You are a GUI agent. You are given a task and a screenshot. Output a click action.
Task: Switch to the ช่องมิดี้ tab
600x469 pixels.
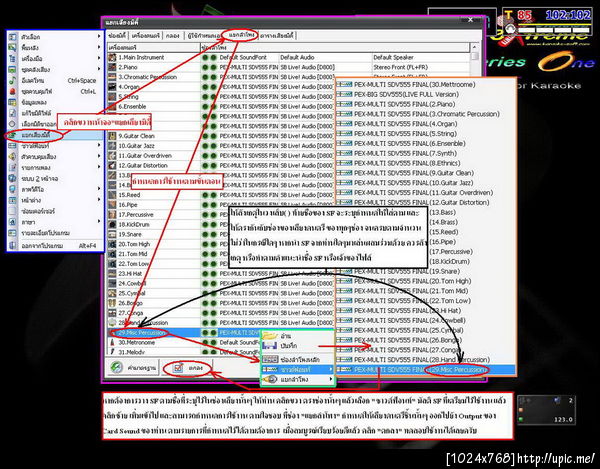tap(117, 36)
